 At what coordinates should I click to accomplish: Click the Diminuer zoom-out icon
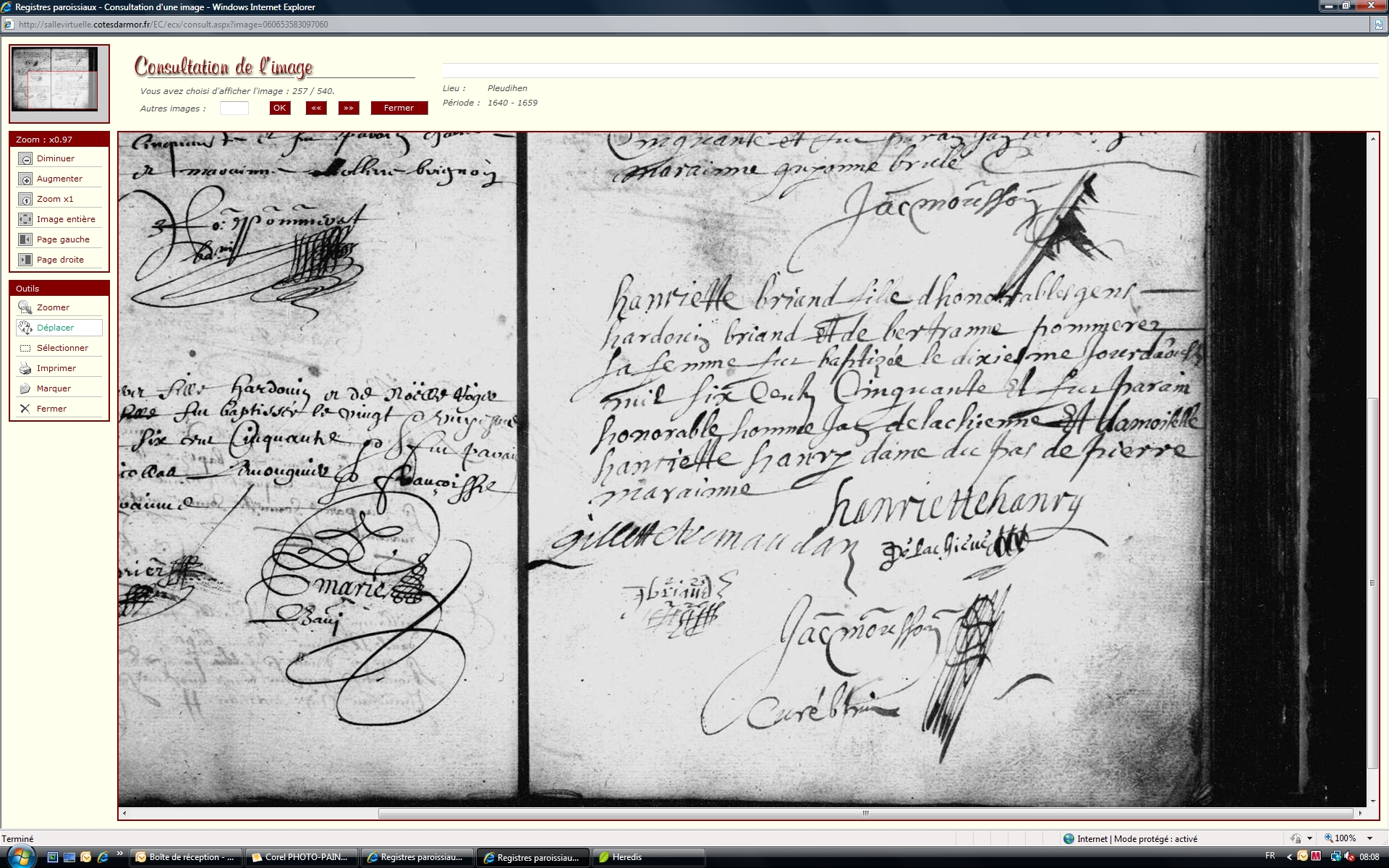tap(25, 158)
